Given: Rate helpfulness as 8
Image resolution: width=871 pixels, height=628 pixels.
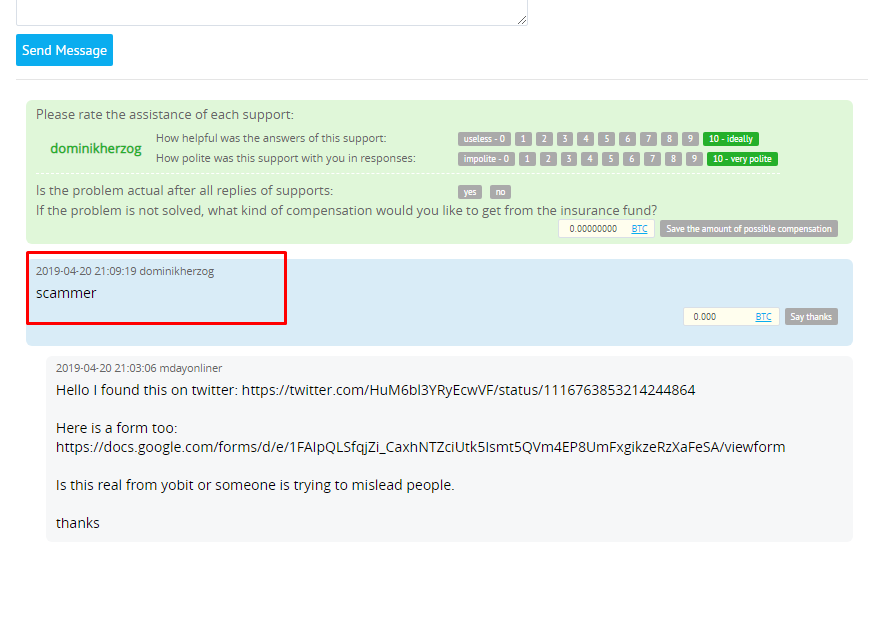Looking at the screenshot, I should [669, 139].
